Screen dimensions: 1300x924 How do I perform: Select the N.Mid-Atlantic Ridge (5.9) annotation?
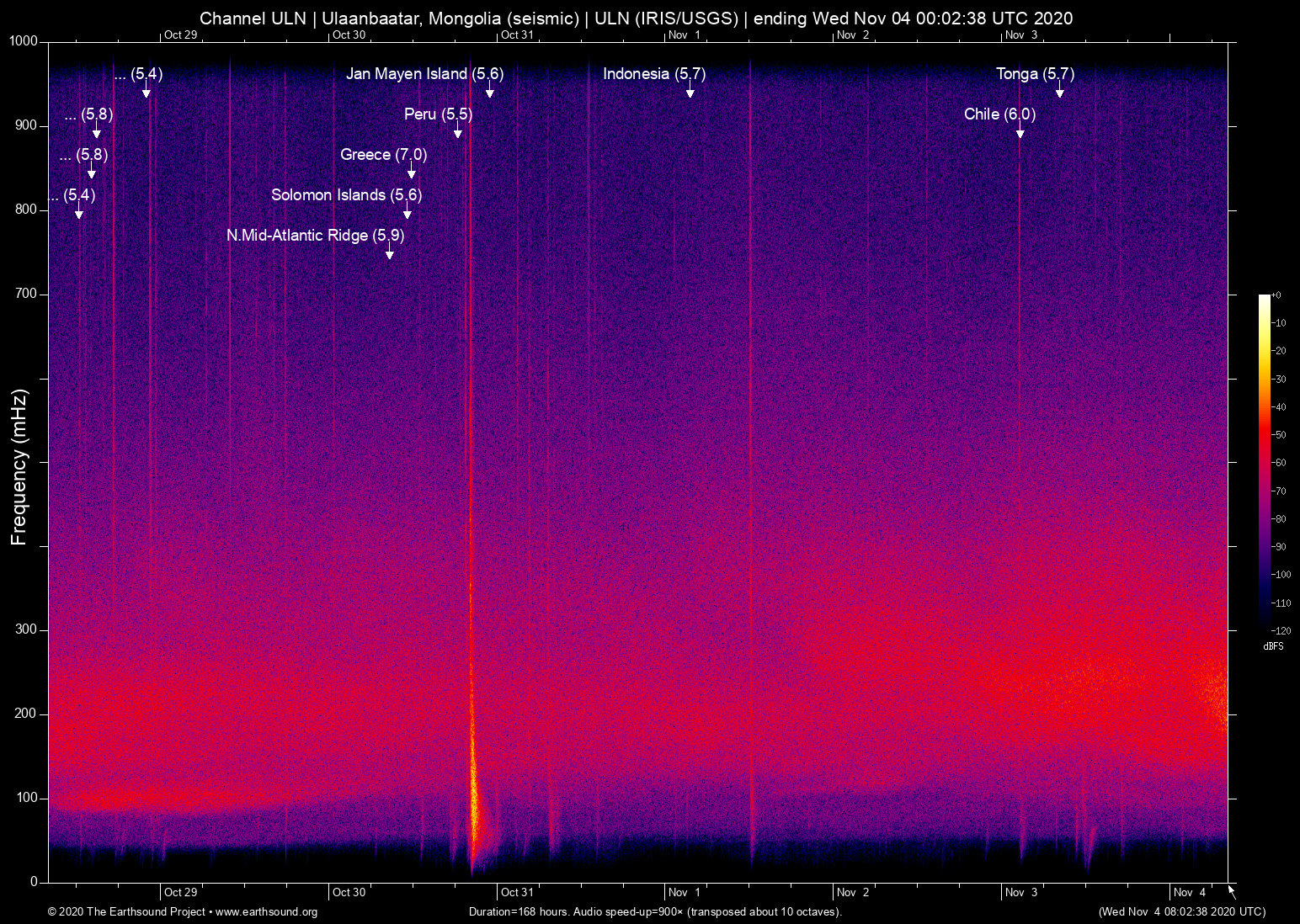tap(316, 236)
